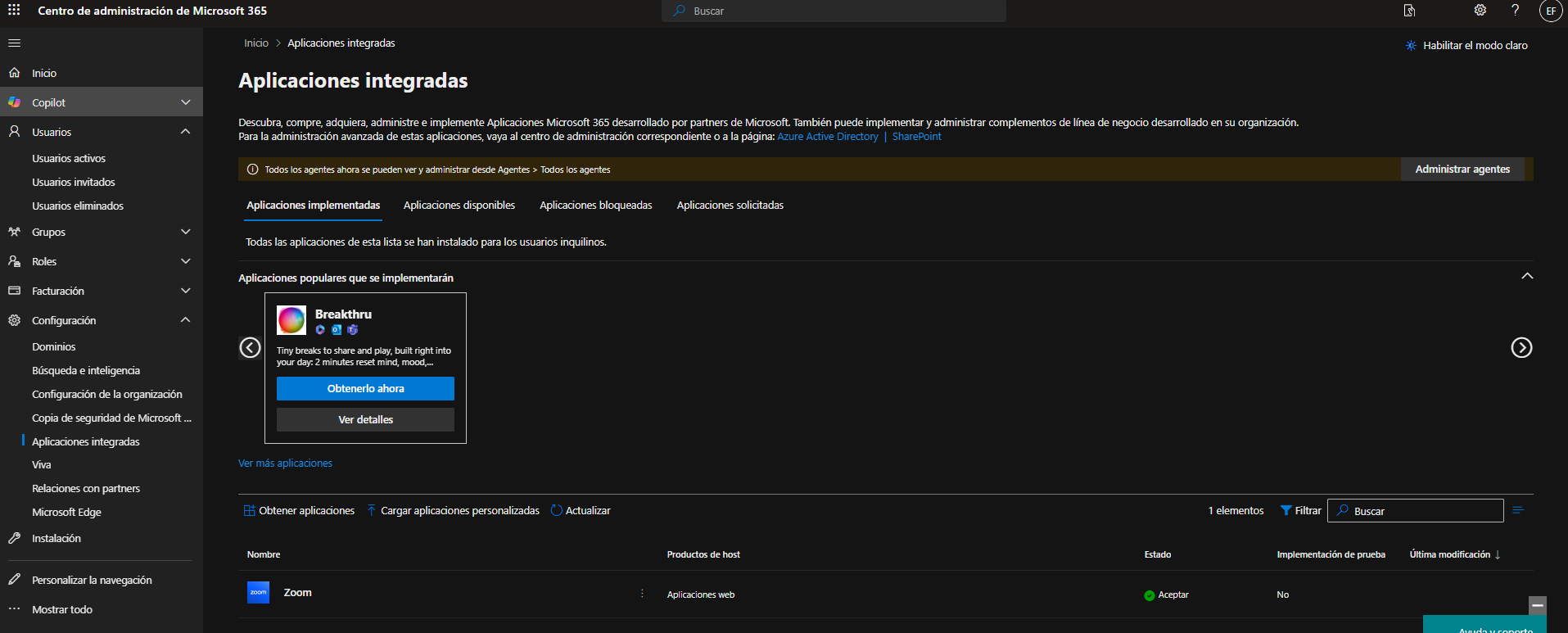Open the settings gear in the header
The height and width of the screenshot is (633, 1568).
point(1480,11)
